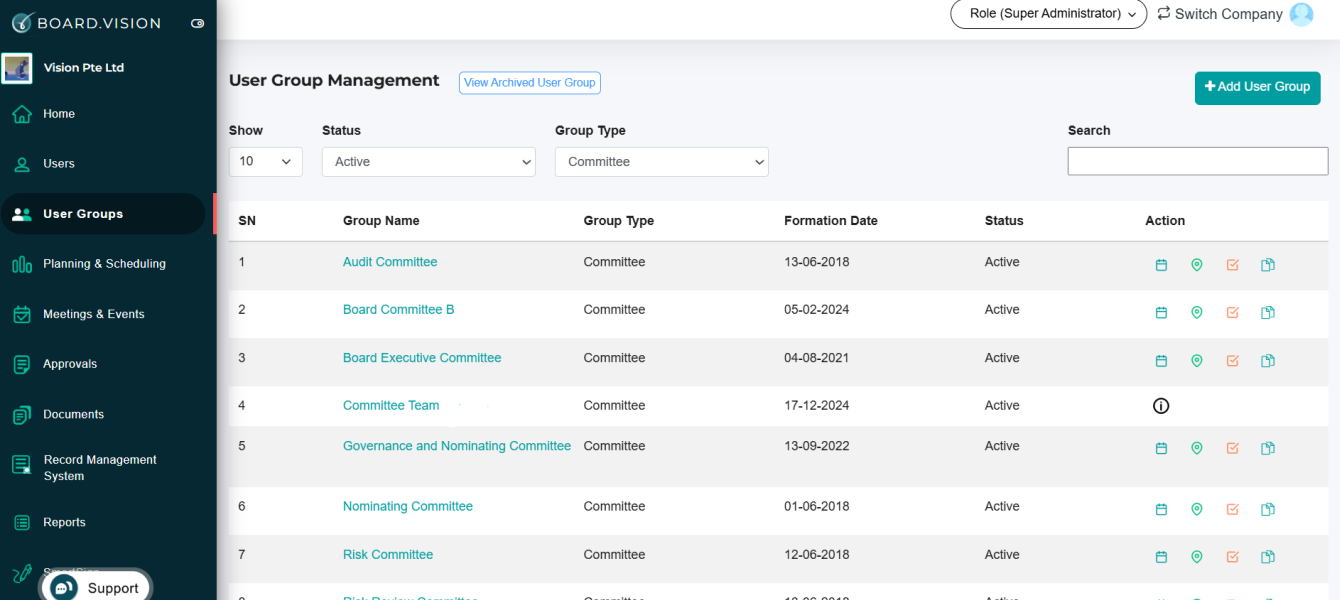1340x600 pixels.
Task: Click the documents copy icon for Board Executive Committee
Action: [1268, 361]
